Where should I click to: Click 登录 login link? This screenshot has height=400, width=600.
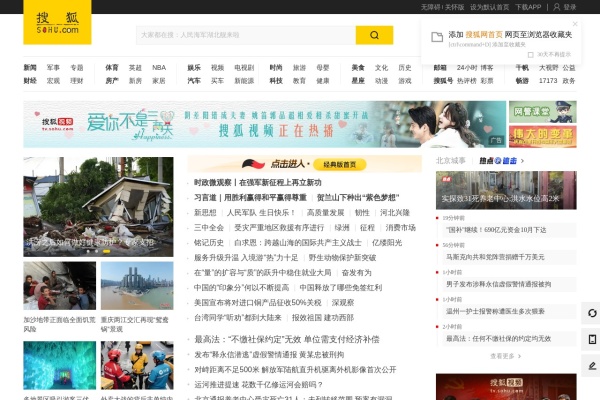[x=570, y=7]
